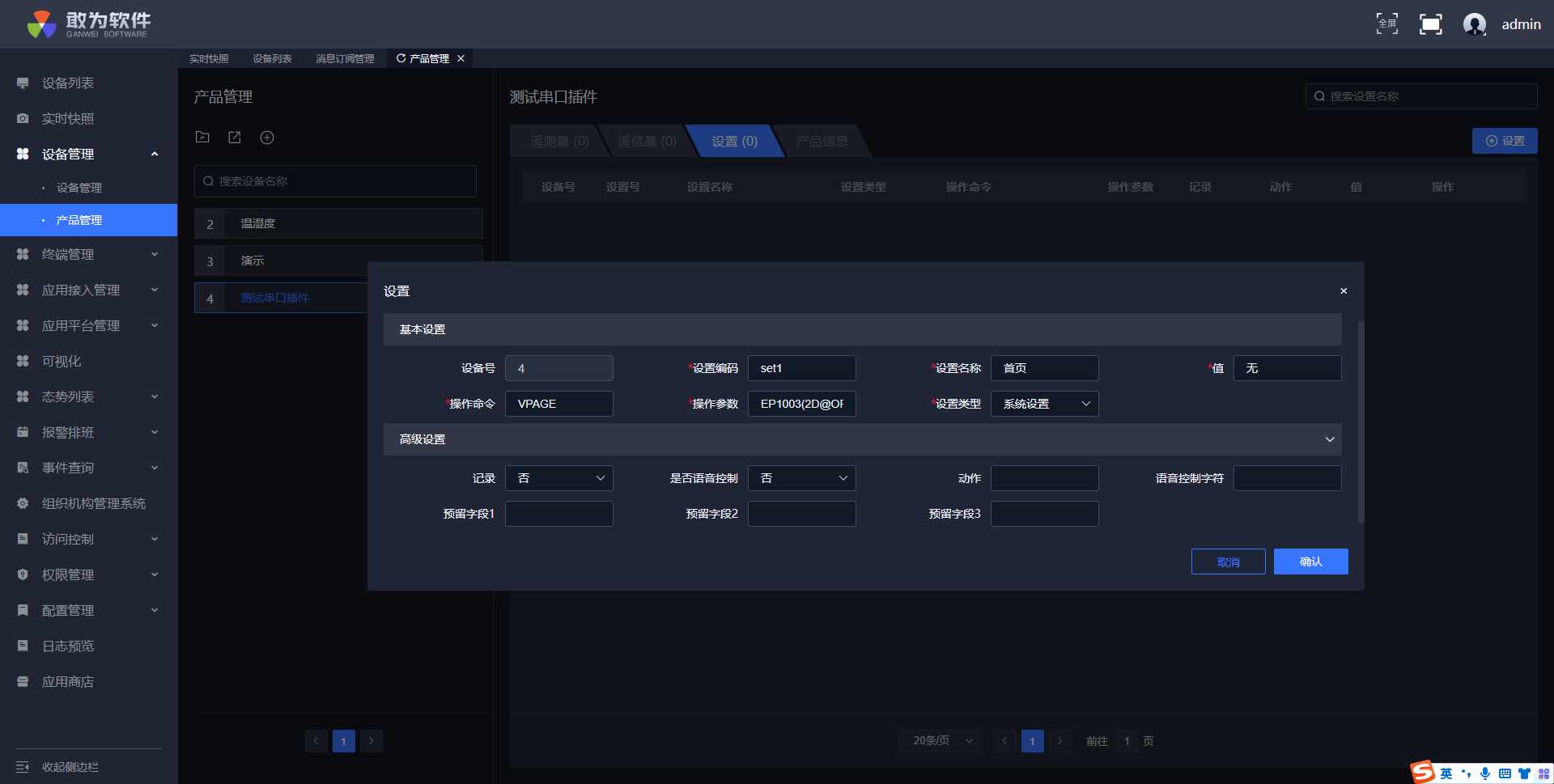Expand the 访问控制 sidebar group
This screenshot has width=1554, height=784.
pyautogui.click(x=155, y=540)
